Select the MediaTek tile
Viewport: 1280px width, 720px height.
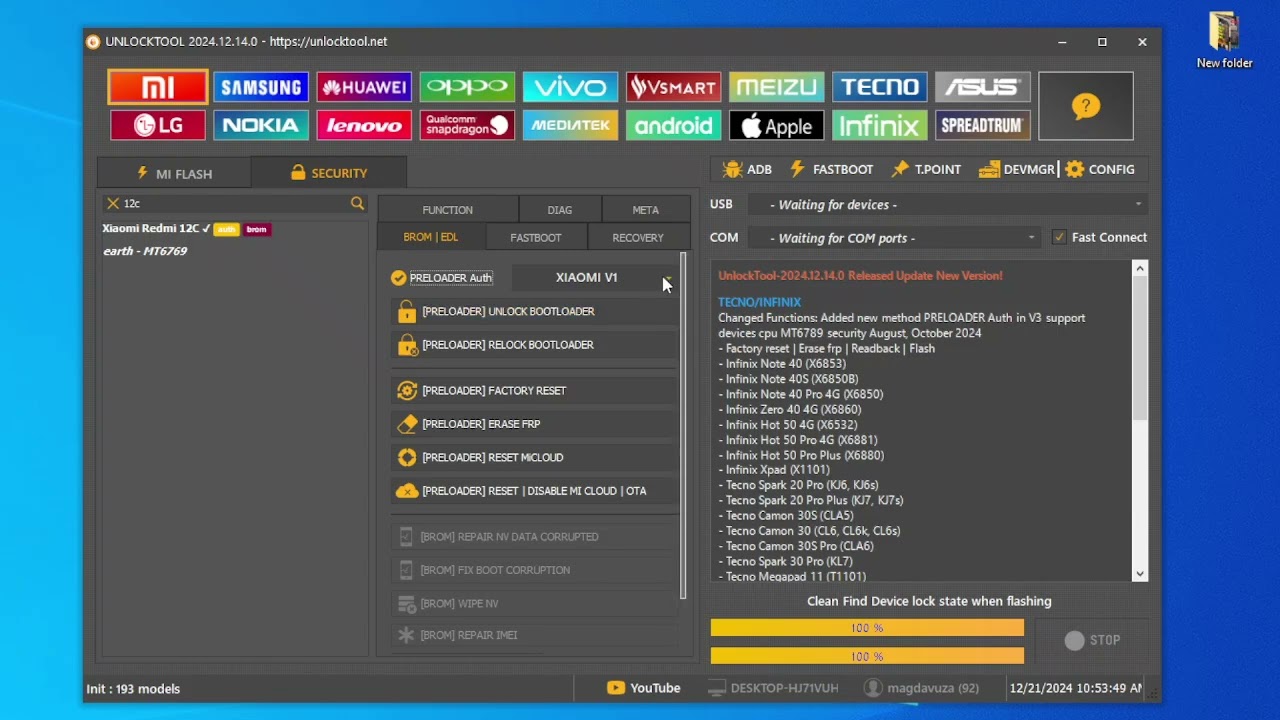[570, 125]
